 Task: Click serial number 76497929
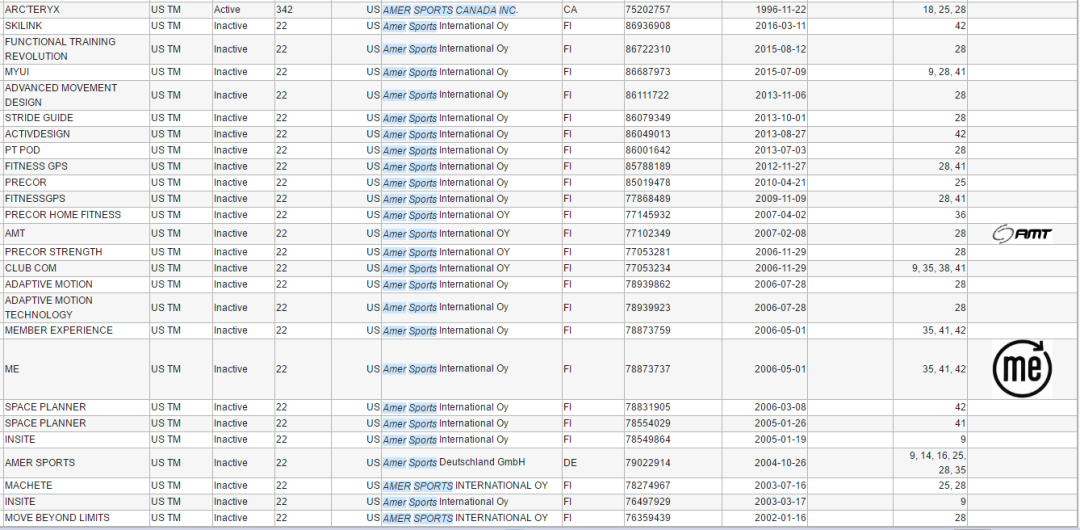click(x=647, y=502)
